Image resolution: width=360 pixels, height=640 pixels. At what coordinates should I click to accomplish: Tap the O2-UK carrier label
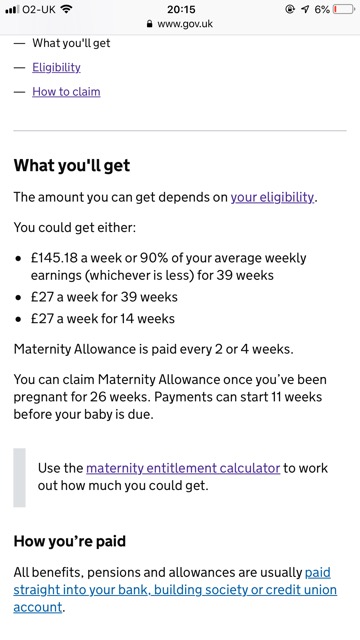39,9
